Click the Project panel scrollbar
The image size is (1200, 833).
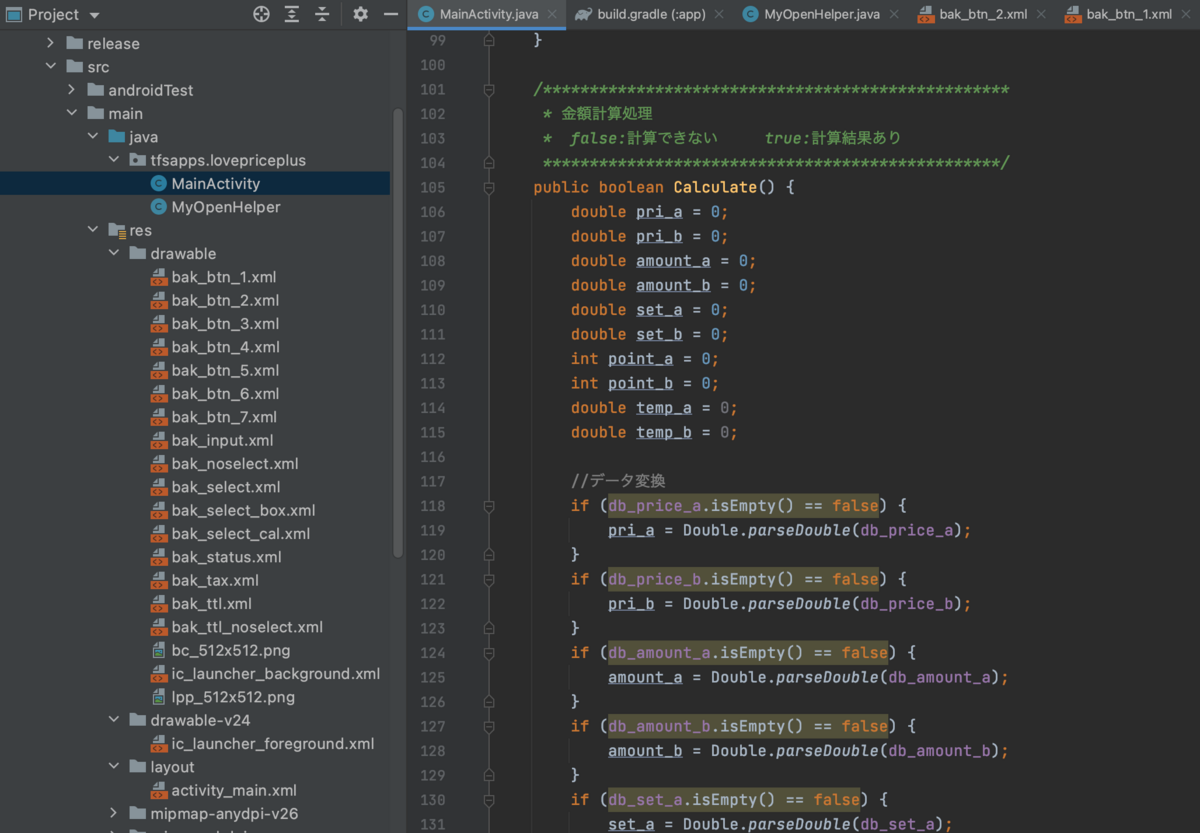(398, 334)
